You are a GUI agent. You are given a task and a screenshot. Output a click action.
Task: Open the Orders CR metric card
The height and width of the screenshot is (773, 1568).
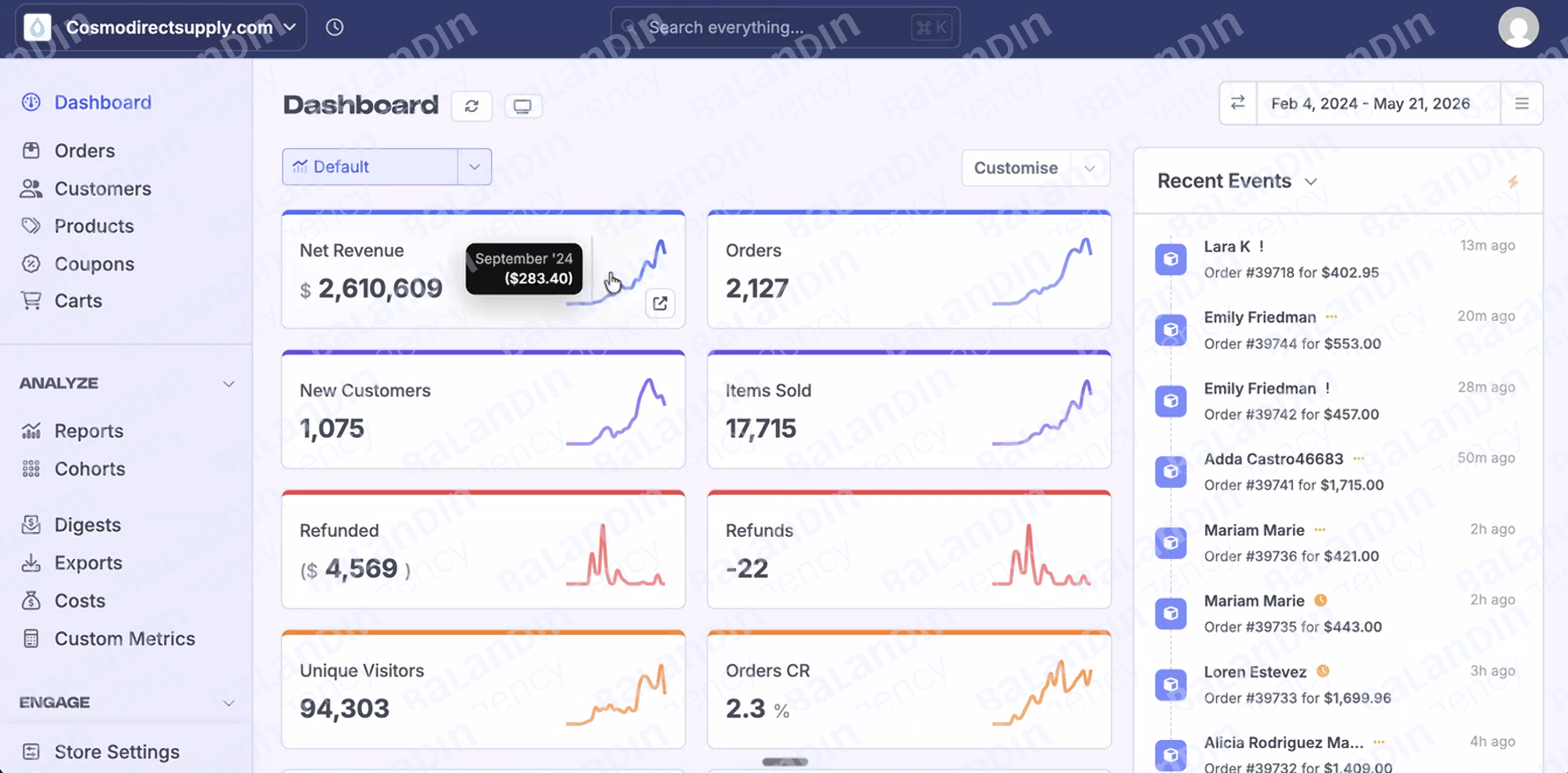(909, 689)
